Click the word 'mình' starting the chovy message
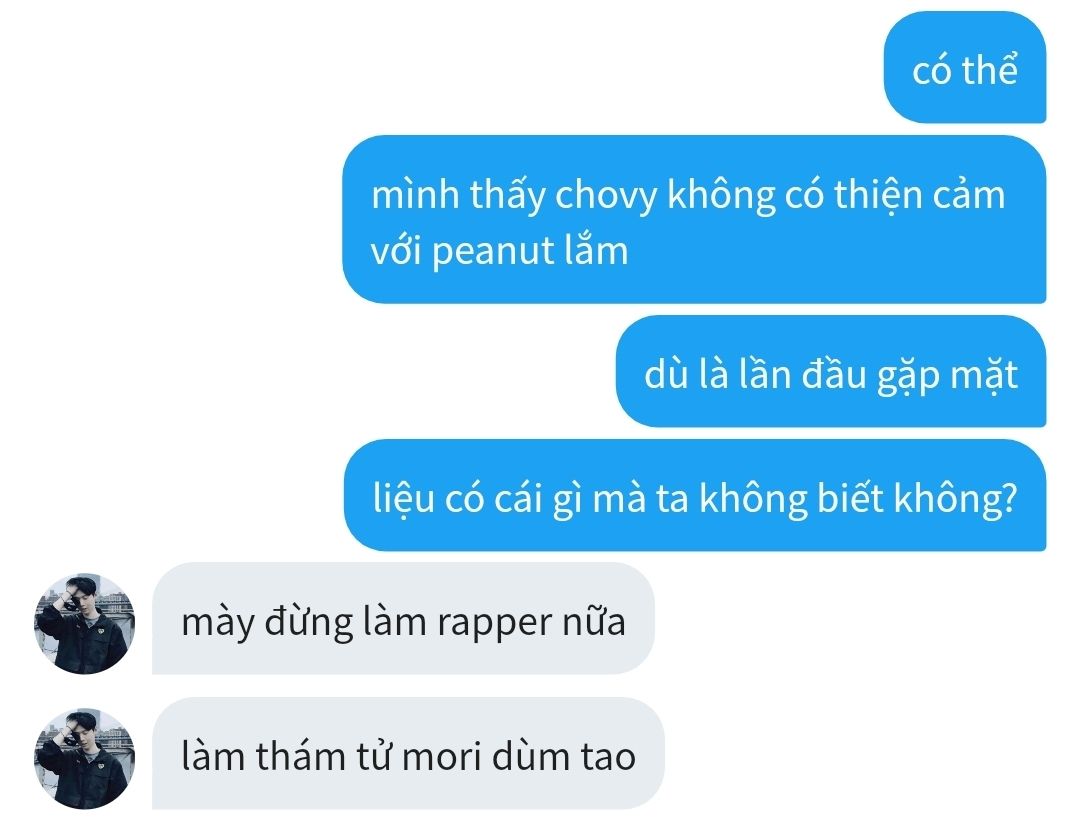Image resolution: width=1080 pixels, height=825 pixels. coord(415,195)
